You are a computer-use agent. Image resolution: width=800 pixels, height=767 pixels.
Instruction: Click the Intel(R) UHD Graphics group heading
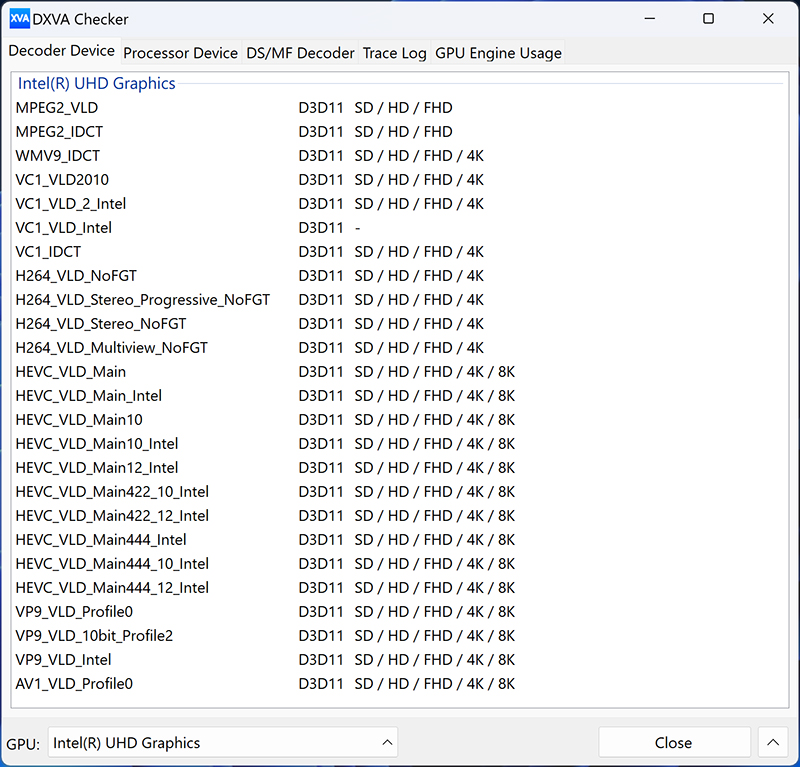[96, 83]
